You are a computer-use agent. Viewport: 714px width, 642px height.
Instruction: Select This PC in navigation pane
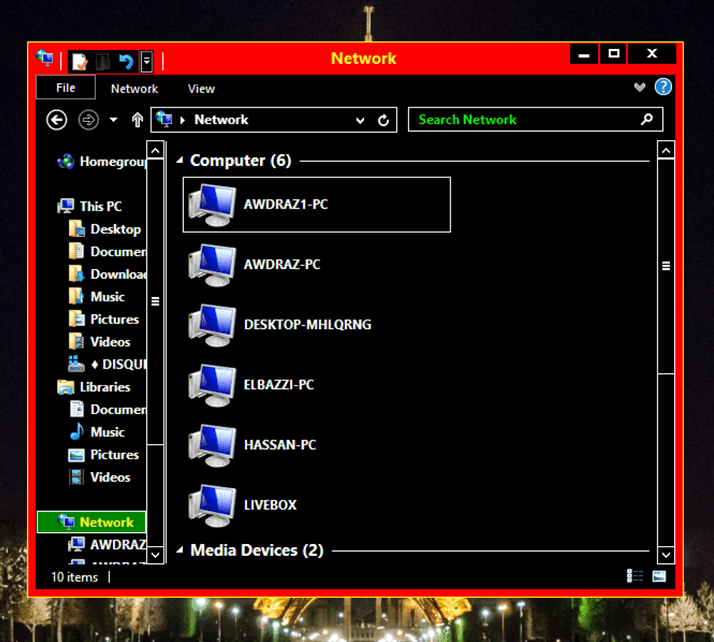(x=90, y=206)
